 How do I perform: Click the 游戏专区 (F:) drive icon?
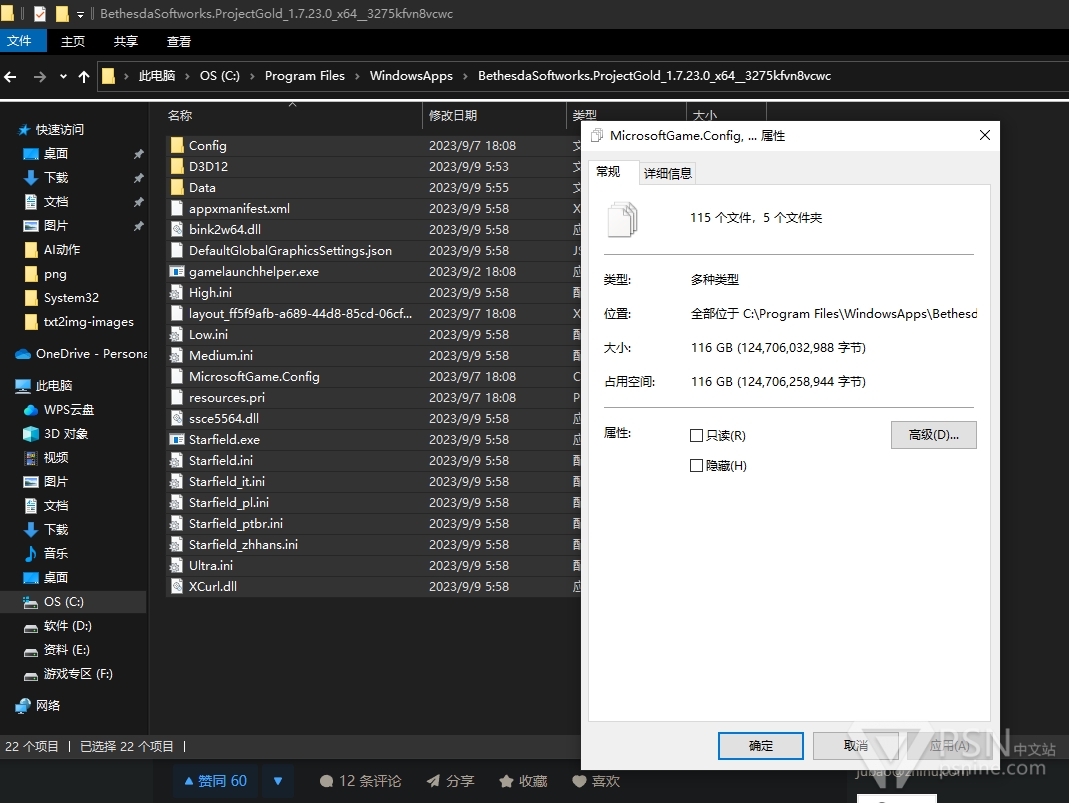pos(31,675)
